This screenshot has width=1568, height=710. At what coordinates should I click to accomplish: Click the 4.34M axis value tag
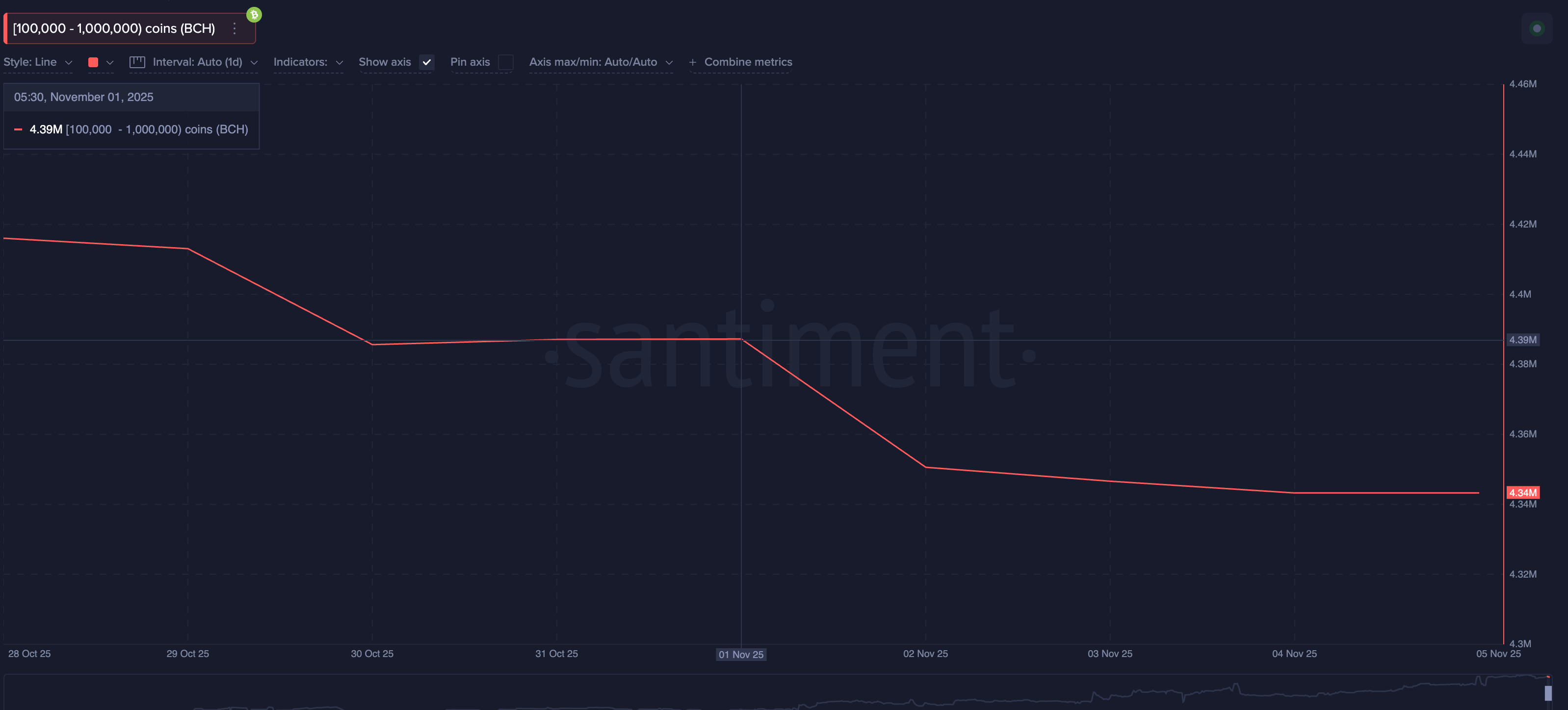tap(1522, 492)
